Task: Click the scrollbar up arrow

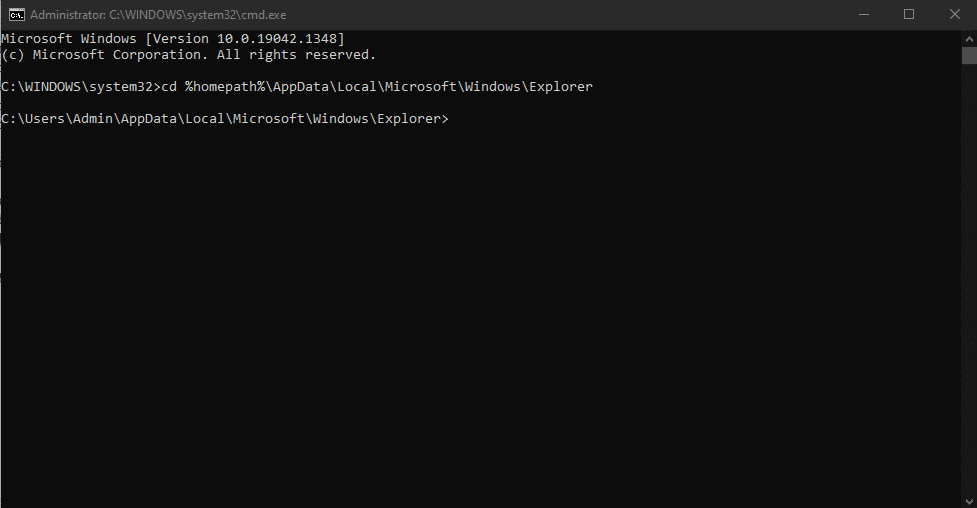Action: tap(968, 38)
